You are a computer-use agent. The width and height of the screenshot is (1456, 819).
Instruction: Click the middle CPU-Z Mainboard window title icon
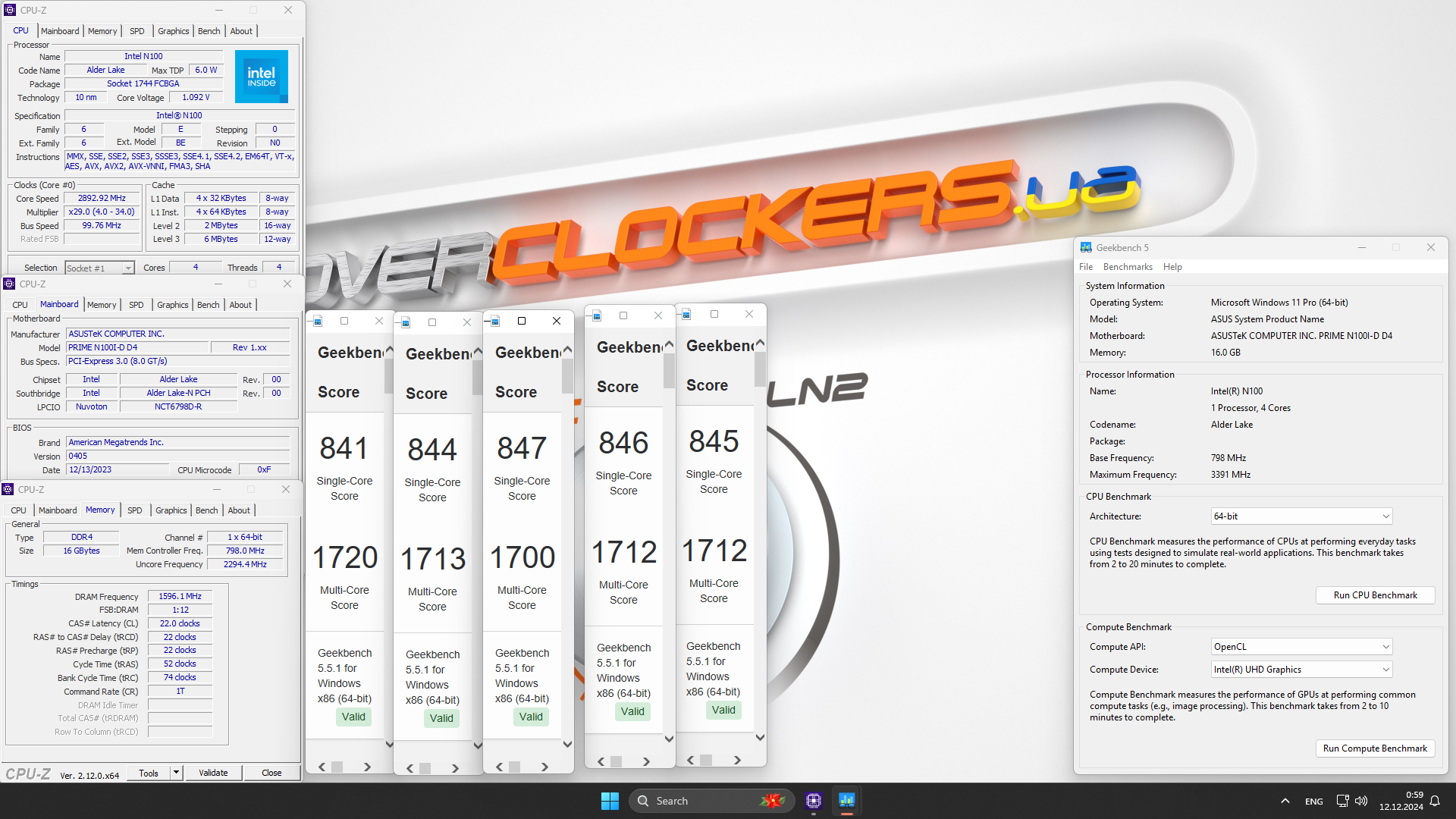coord(9,284)
